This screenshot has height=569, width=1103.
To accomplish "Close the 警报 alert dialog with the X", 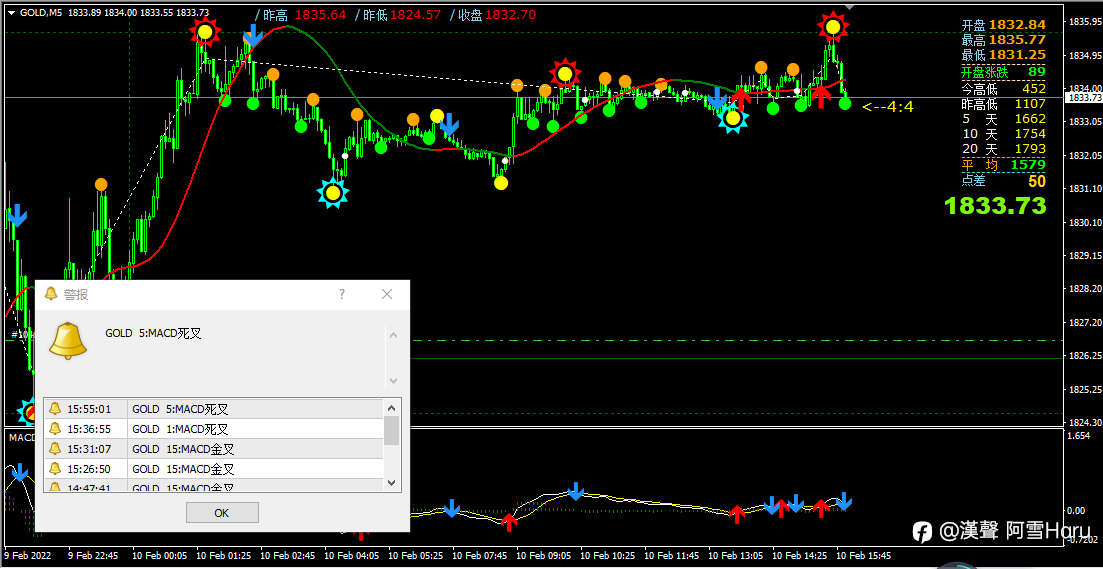I will pos(387,294).
